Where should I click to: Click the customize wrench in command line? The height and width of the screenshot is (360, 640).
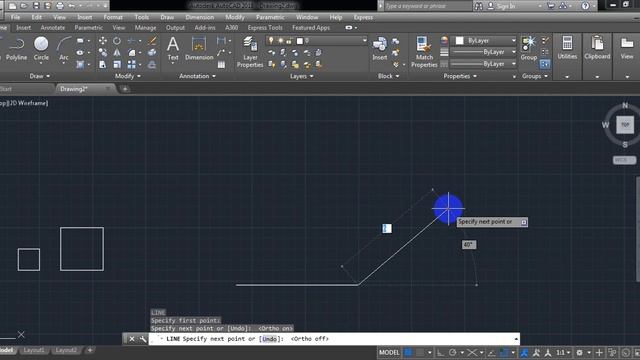click(142, 339)
